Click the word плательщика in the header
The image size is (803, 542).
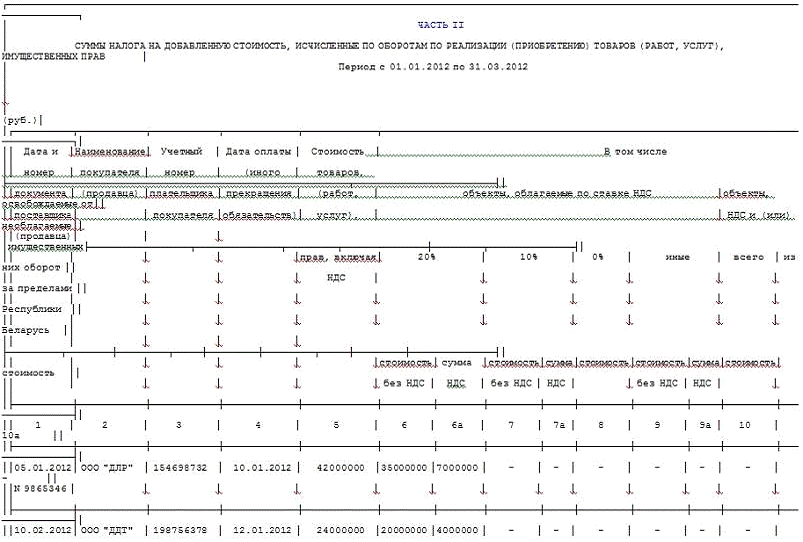181,194
